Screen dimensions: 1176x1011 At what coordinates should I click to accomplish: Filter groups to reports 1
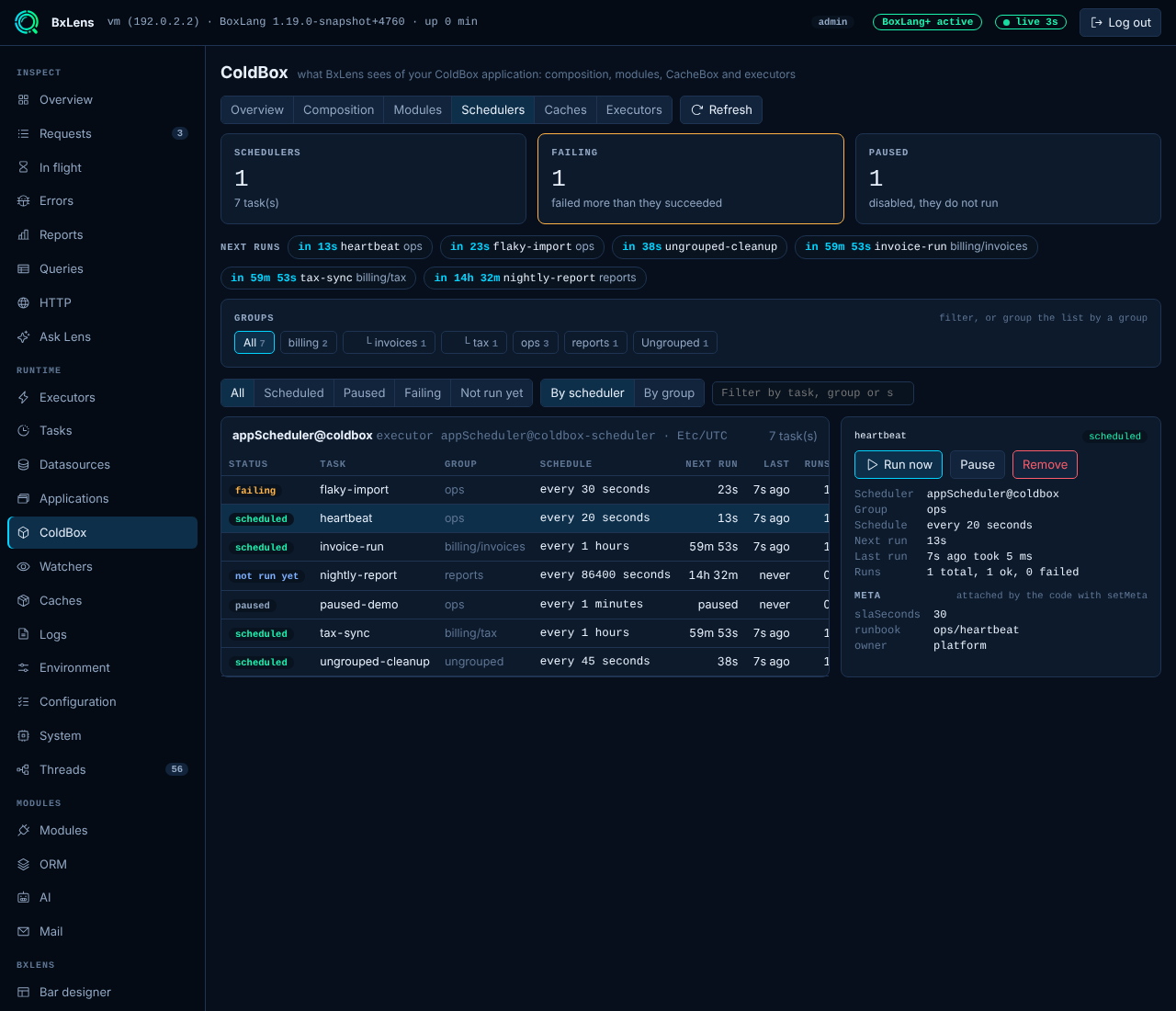pyautogui.click(x=595, y=343)
